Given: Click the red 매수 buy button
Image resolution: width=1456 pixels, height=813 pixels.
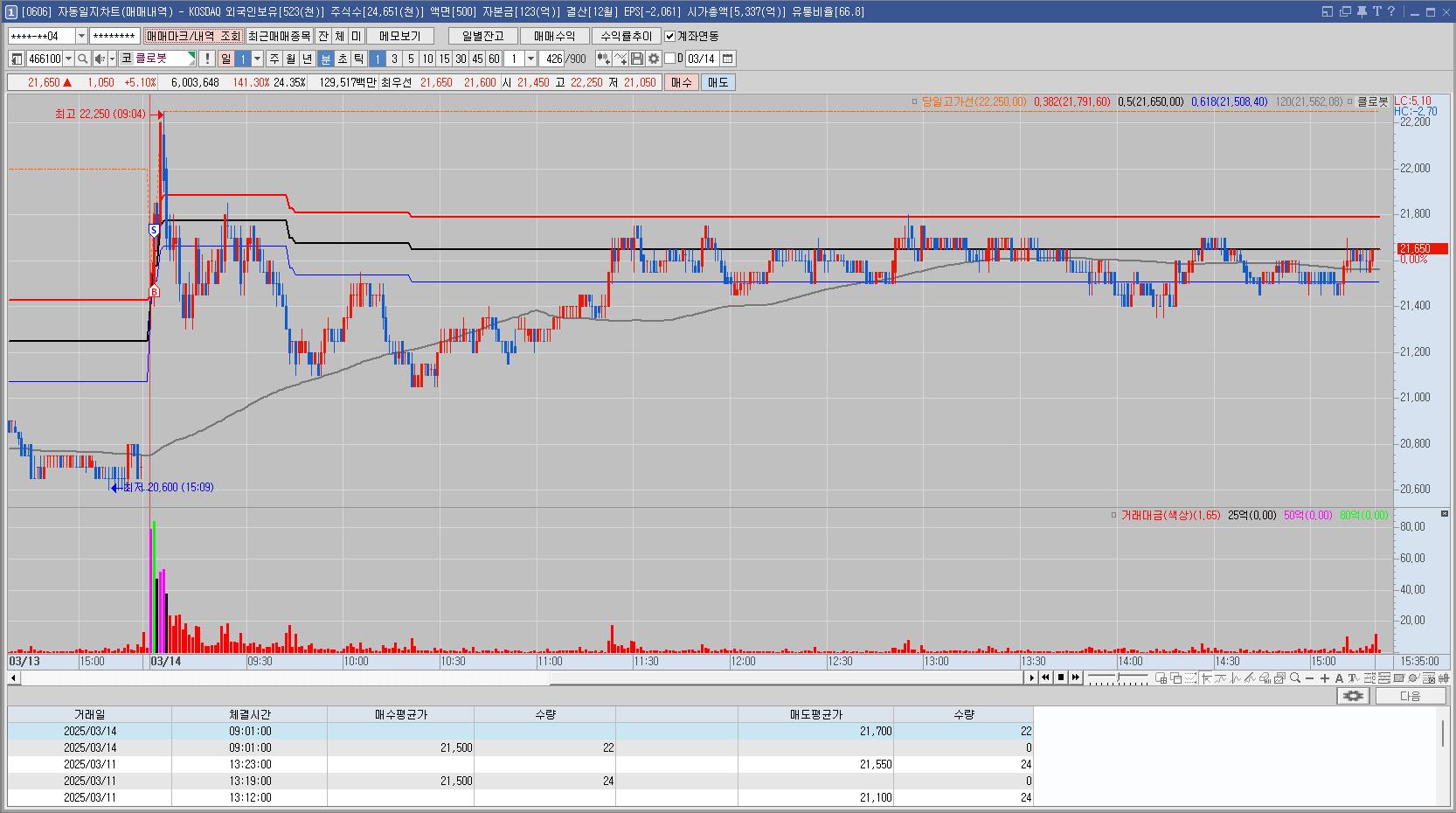Looking at the screenshot, I should [681, 82].
